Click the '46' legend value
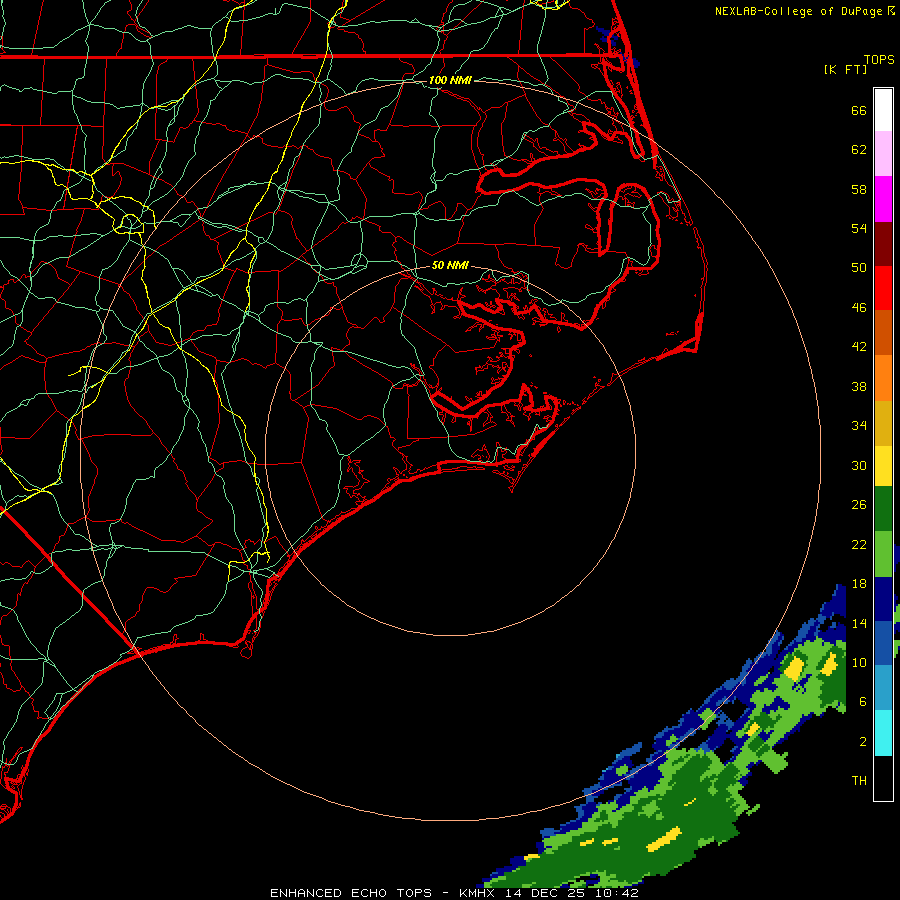This screenshot has height=900, width=900. pos(859,308)
